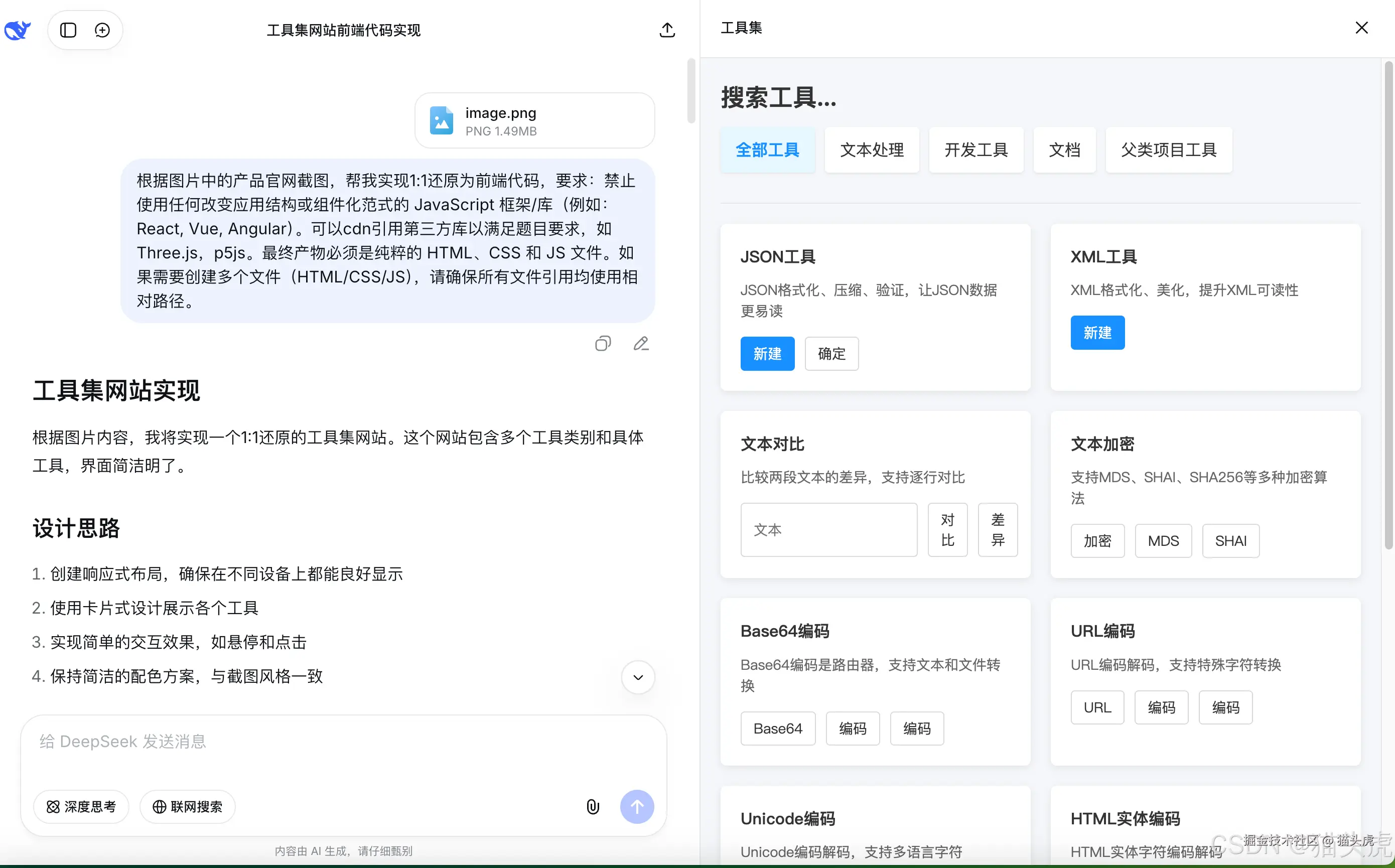
Task: Click the SHAI encryption button
Action: coord(1230,540)
